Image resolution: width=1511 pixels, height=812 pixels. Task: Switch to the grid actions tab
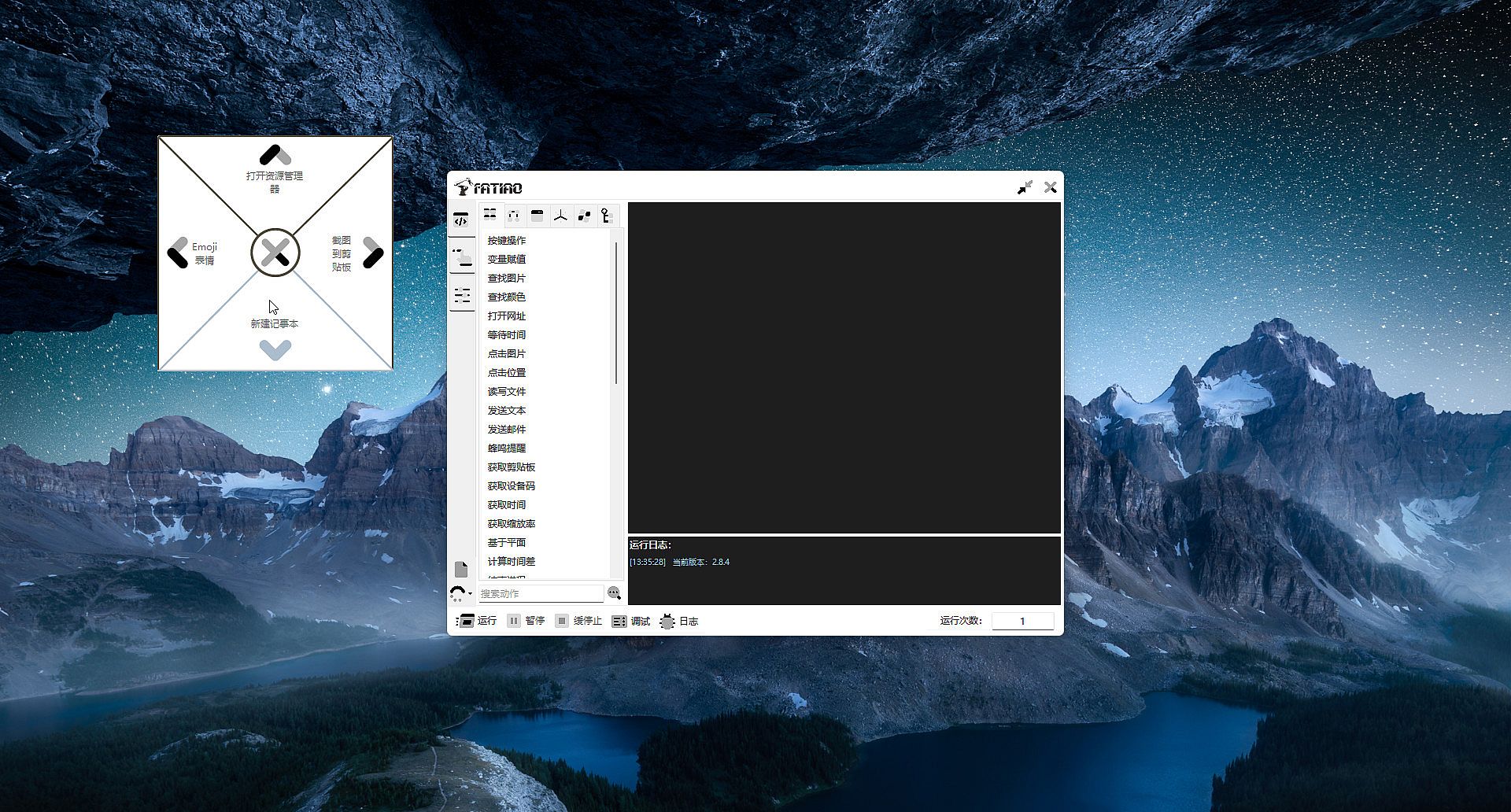(490, 215)
